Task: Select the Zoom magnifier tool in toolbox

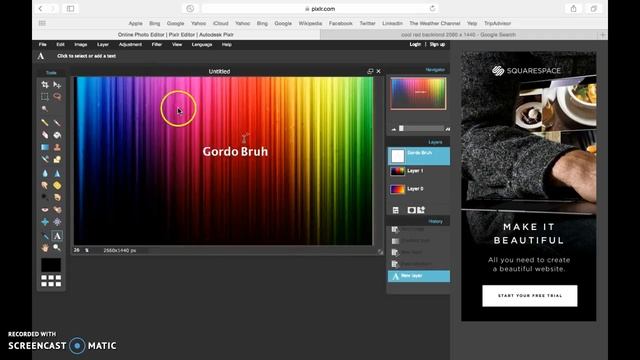Action: tap(57, 247)
